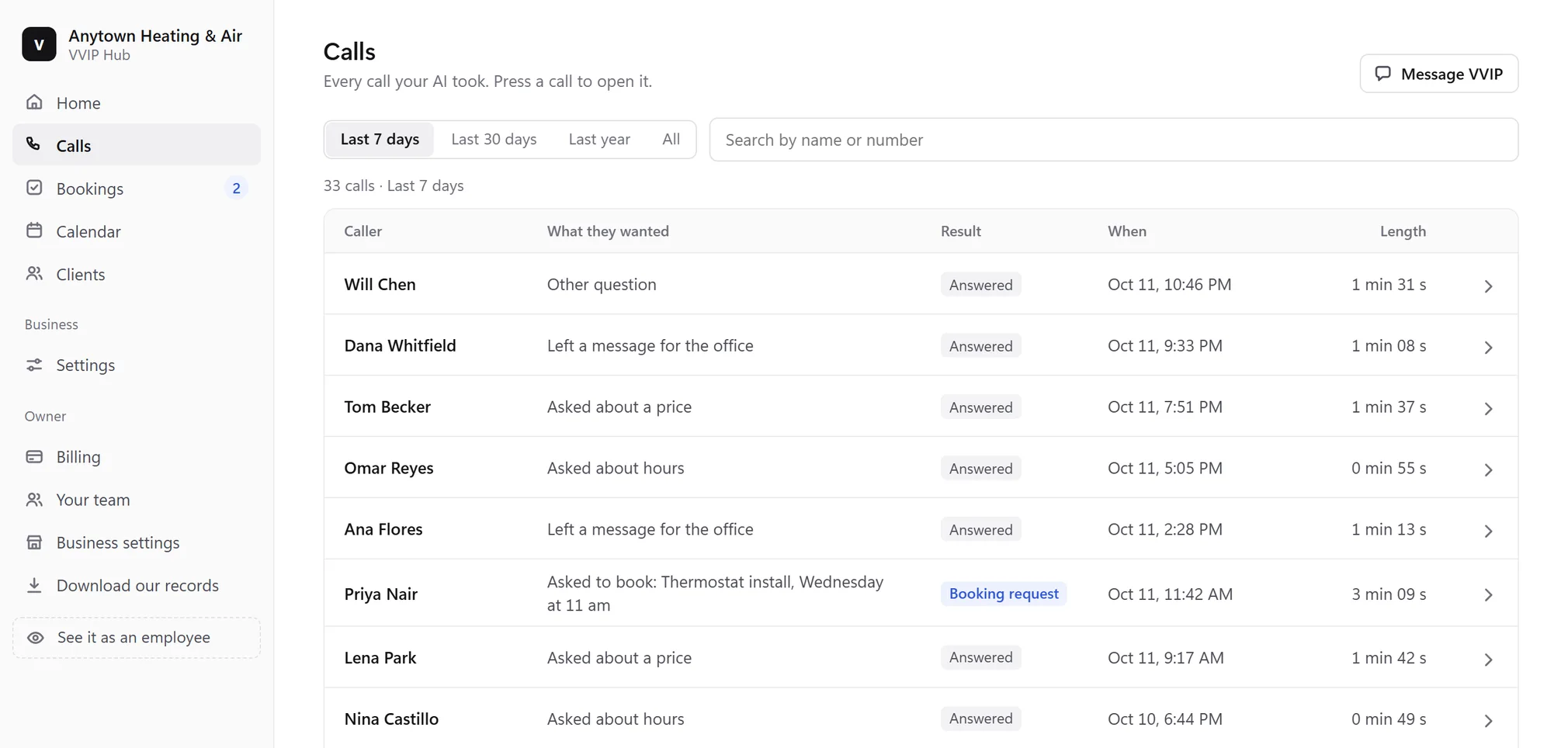The image size is (1568, 748).
Task: Click the Download our records arrow icon
Action: click(x=34, y=585)
